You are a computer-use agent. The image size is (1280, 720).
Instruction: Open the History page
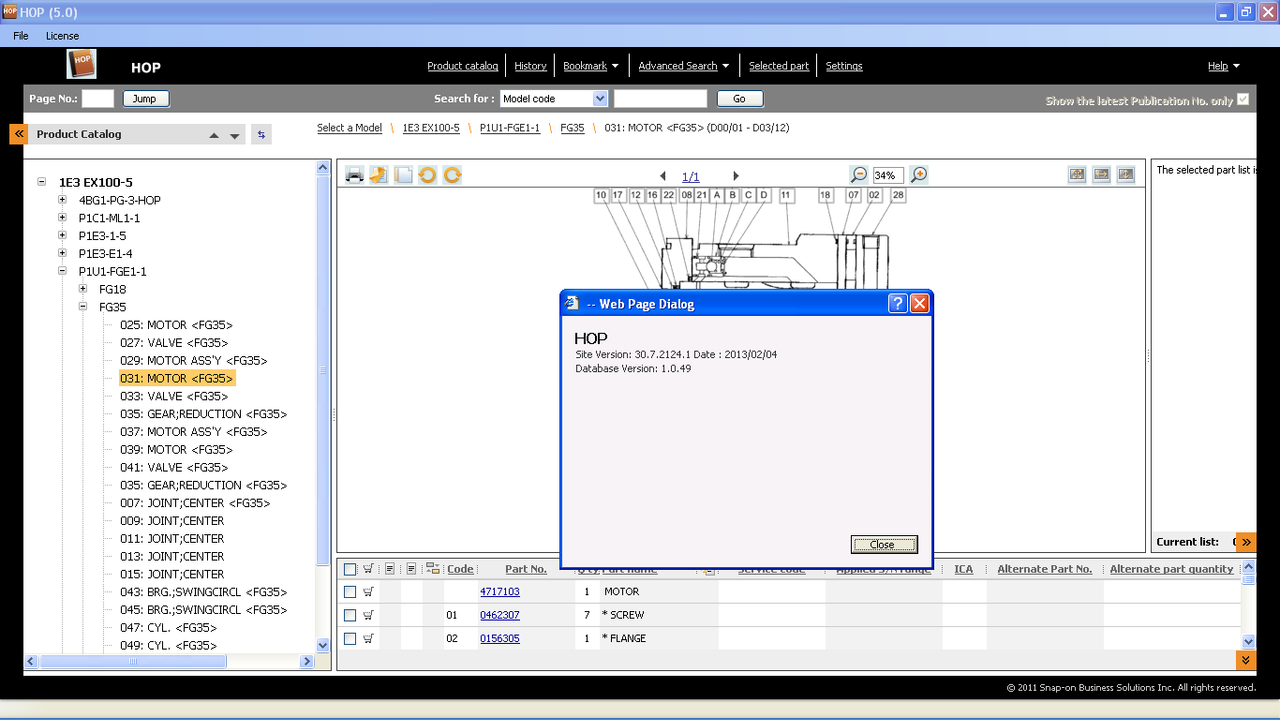tap(530, 66)
